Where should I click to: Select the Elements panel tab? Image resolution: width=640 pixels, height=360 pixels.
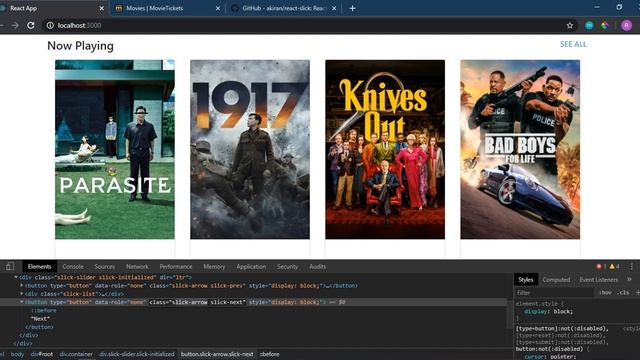[40, 267]
